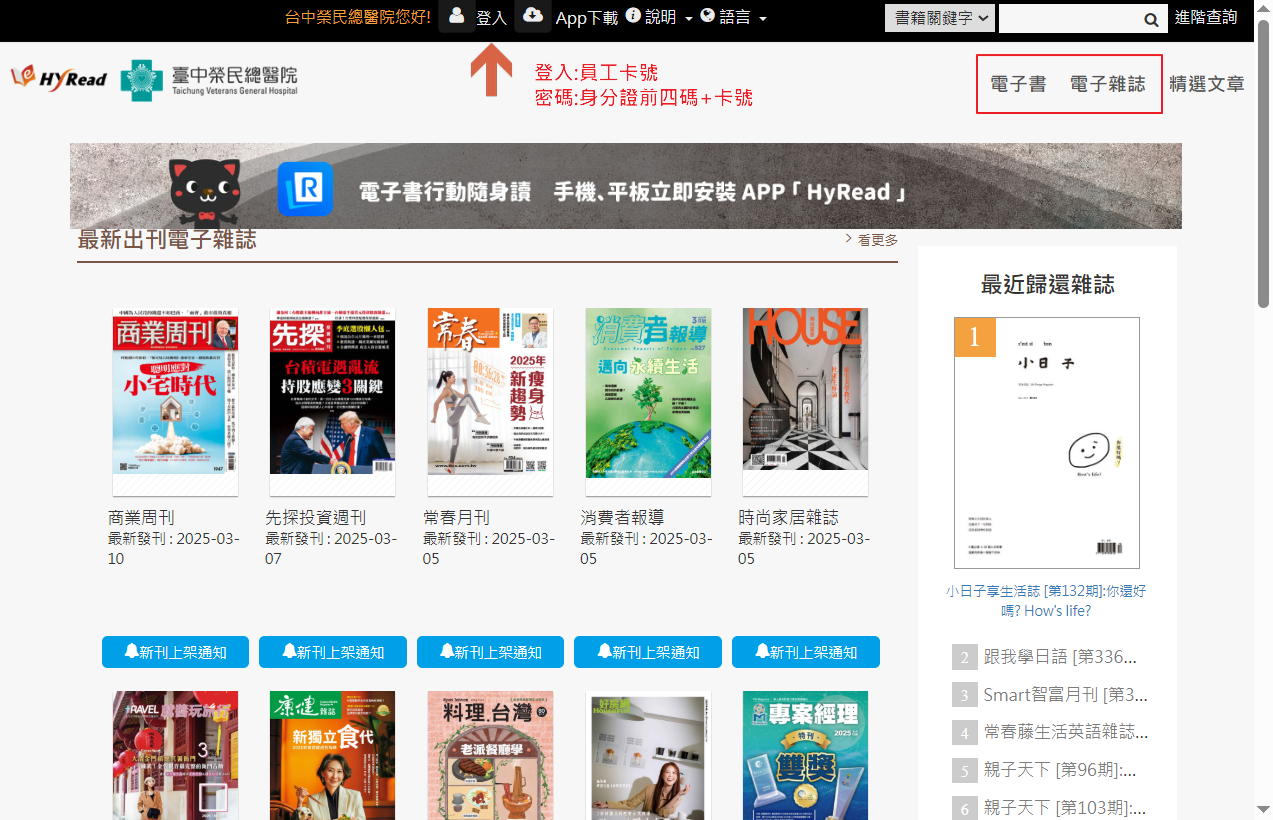Open the HyRead logo home link
The width and height of the screenshot is (1273, 820).
(x=59, y=79)
